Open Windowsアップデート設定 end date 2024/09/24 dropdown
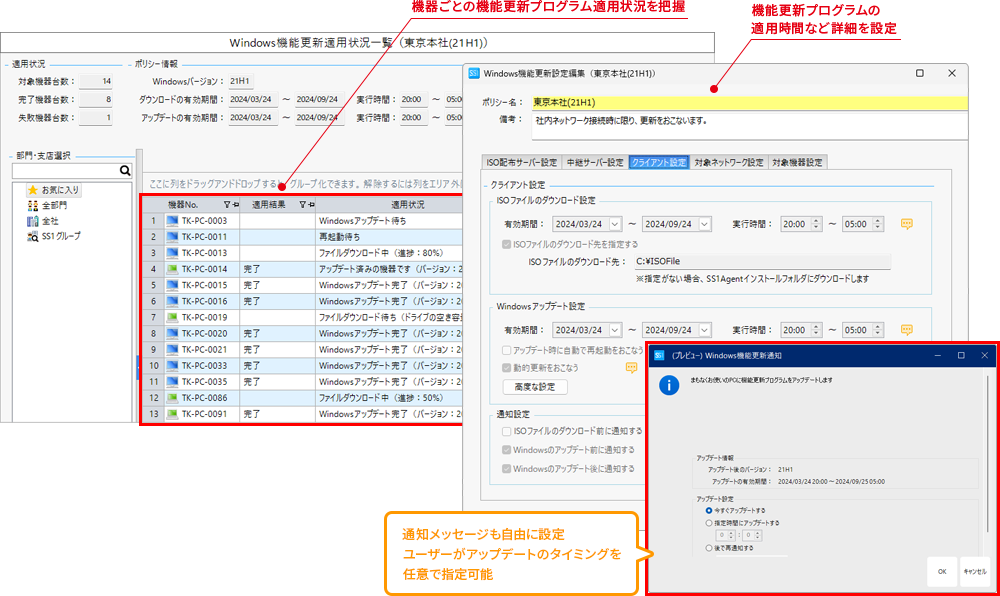The image size is (1000, 596). pyautogui.click(x=705, y=330)
